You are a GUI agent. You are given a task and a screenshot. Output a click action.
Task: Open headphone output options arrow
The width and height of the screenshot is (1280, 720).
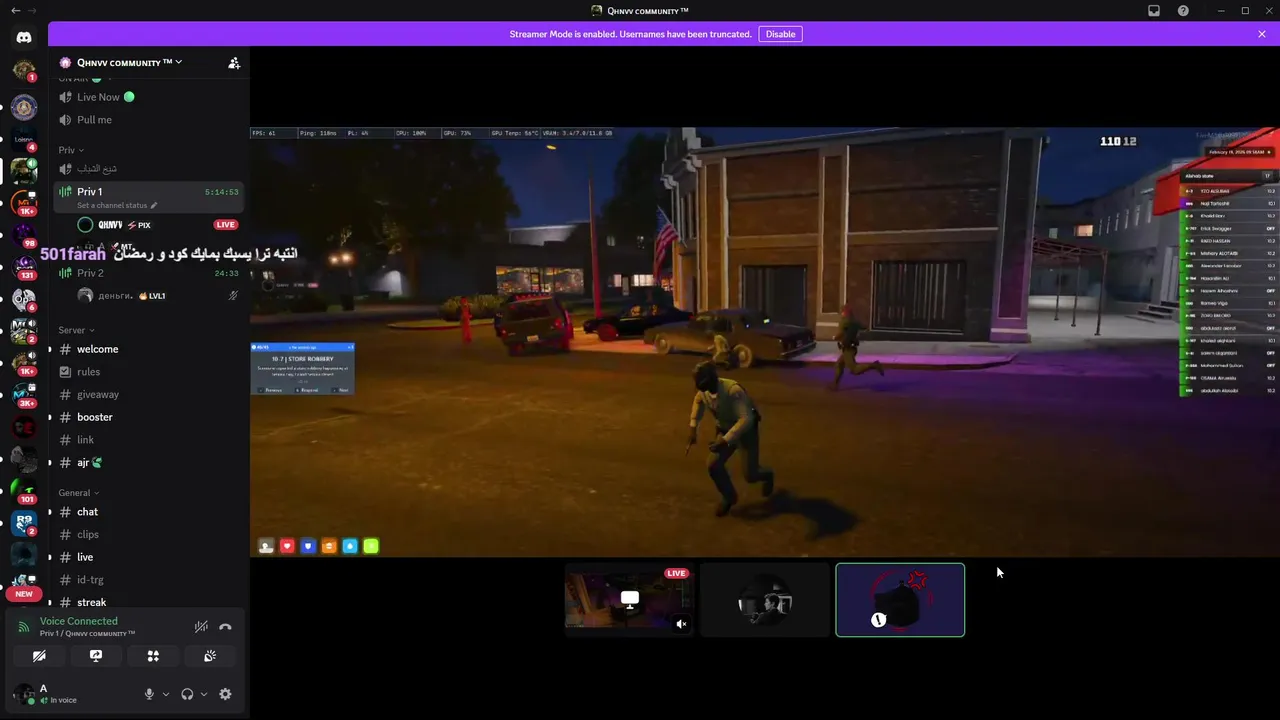(x=204, y=694)
